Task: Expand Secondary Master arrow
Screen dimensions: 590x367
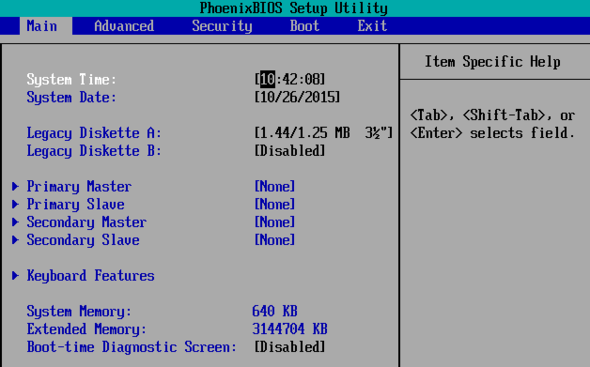Action: click(15, 222)
